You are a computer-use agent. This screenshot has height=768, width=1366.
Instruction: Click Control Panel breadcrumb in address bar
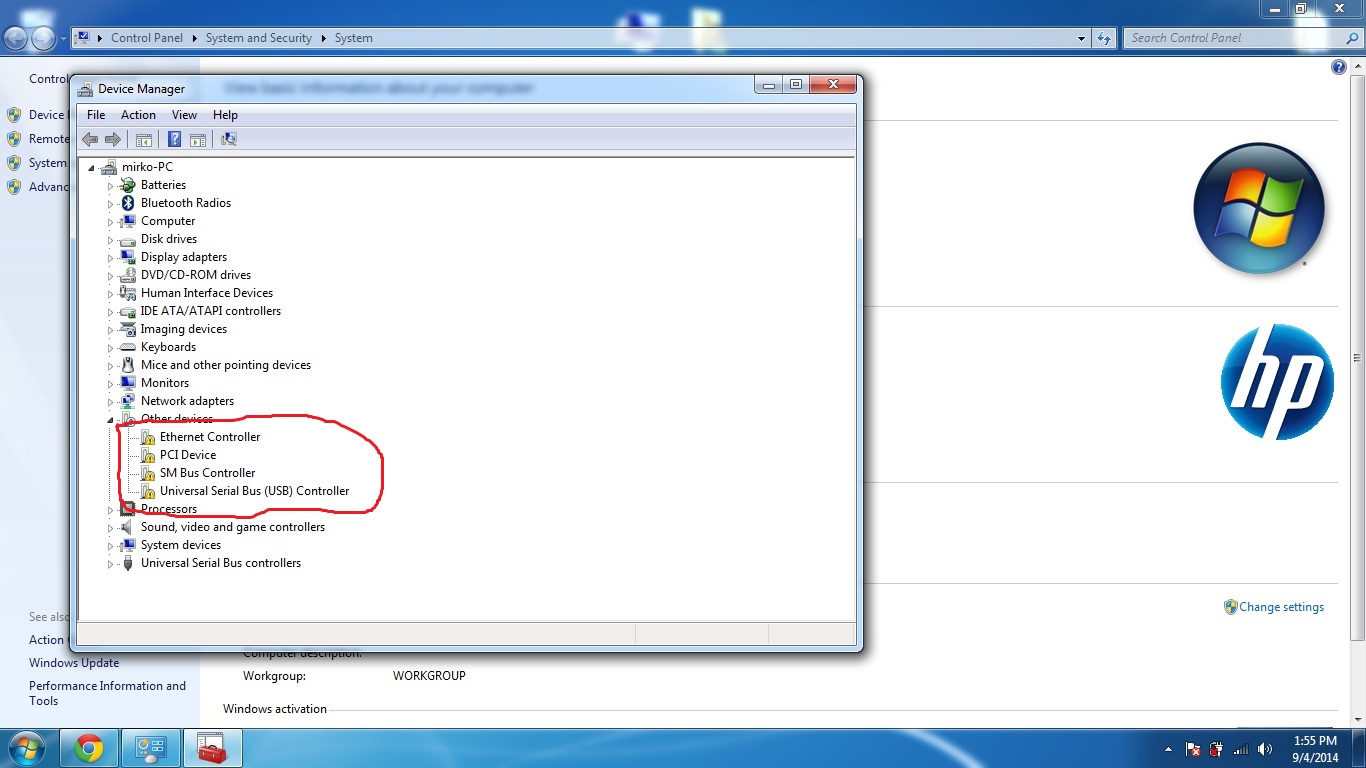pos(147,38)
